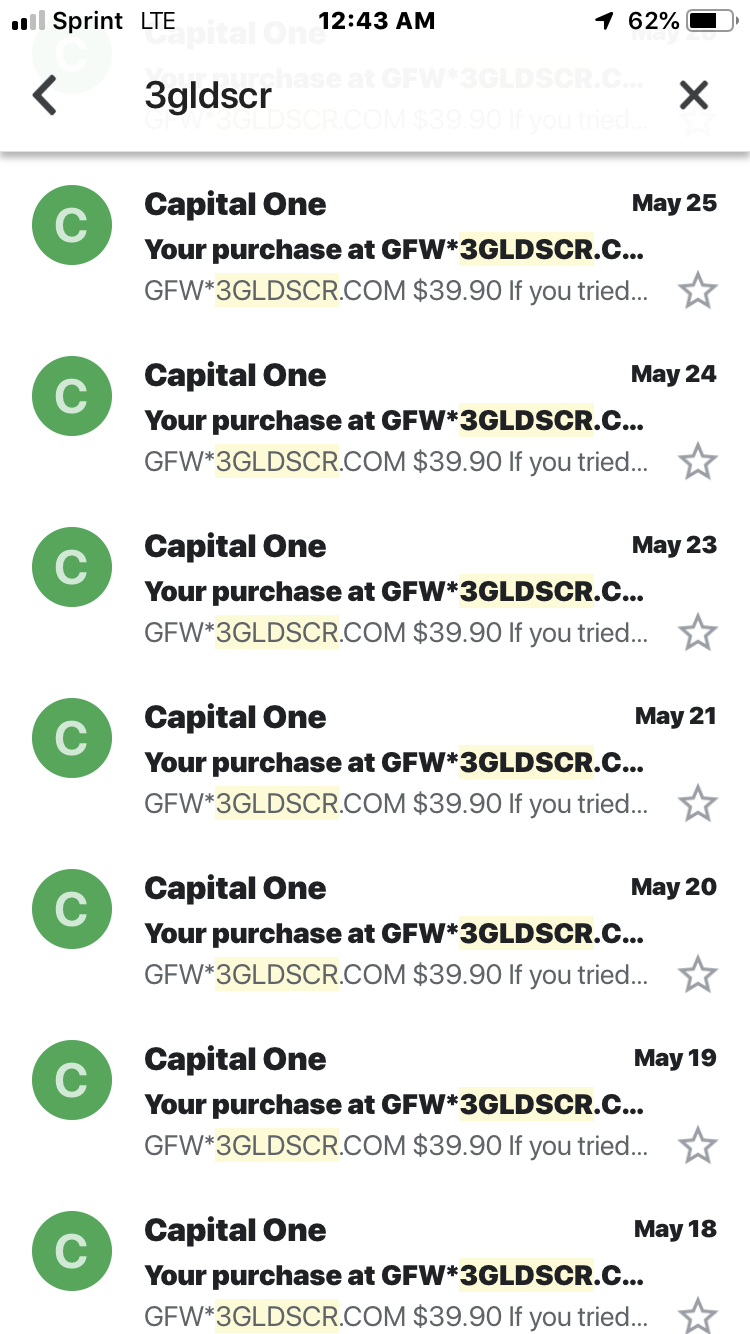Viewport: 750px width, 1334px height.
Task: Tap the back arrow in search bar
Action: (x=44, y=96)
